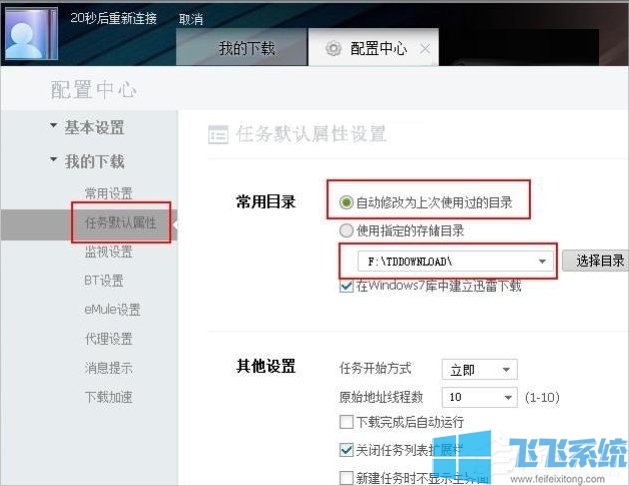
Task: Click the gear icon on 配置中心 tab
Action: tap(333, 48)
